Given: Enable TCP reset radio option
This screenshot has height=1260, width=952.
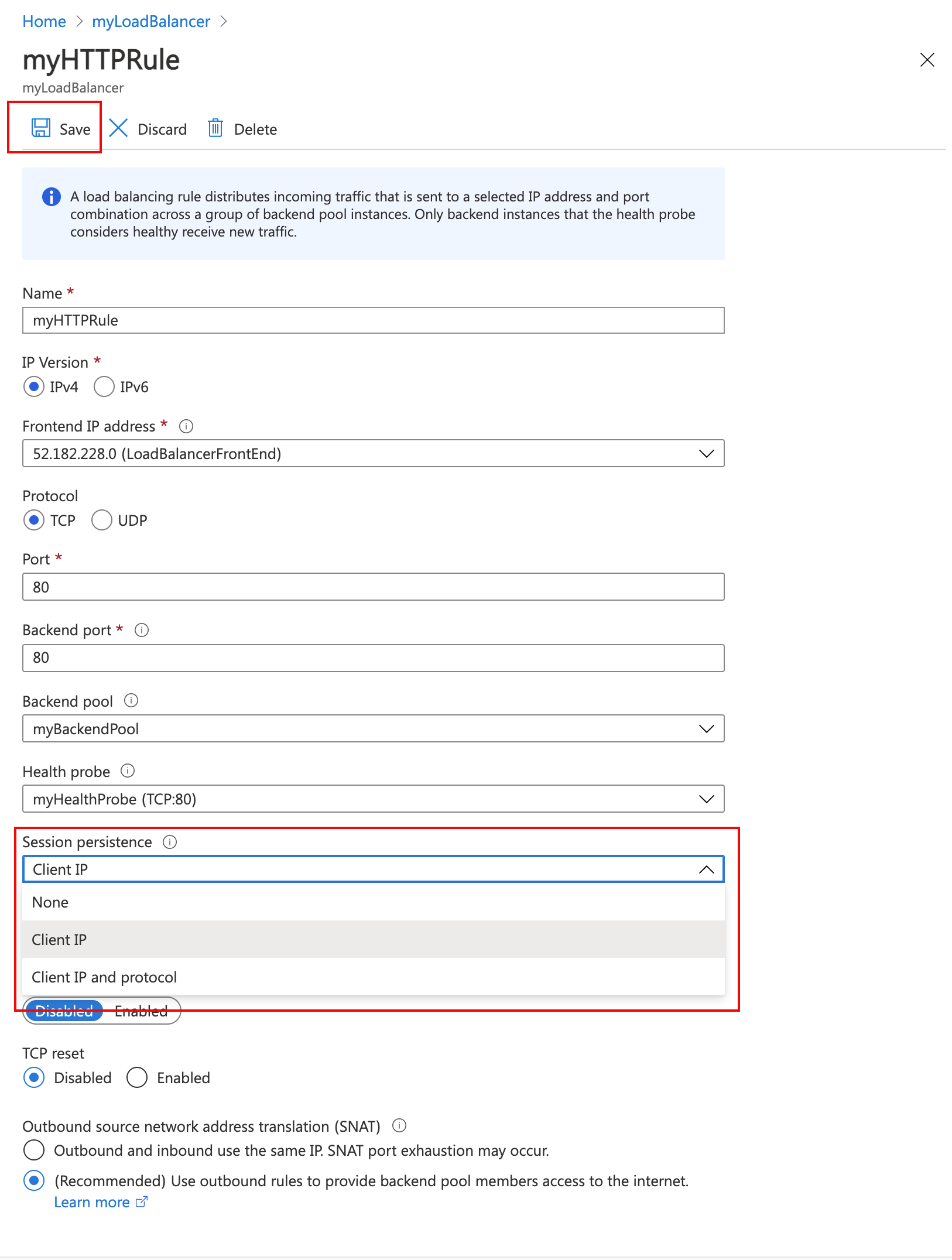Looking at the screenshot, I should click(x=137, y=1078).
